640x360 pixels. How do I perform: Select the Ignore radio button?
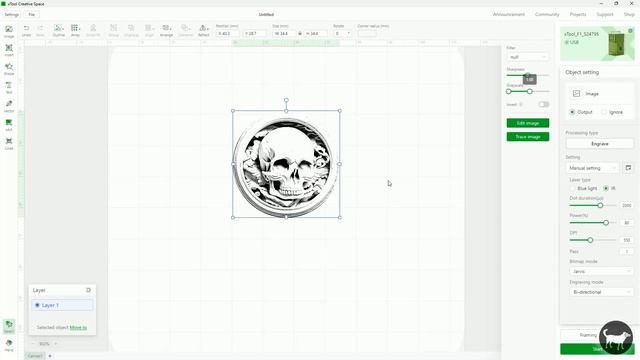tap(604, 112)
